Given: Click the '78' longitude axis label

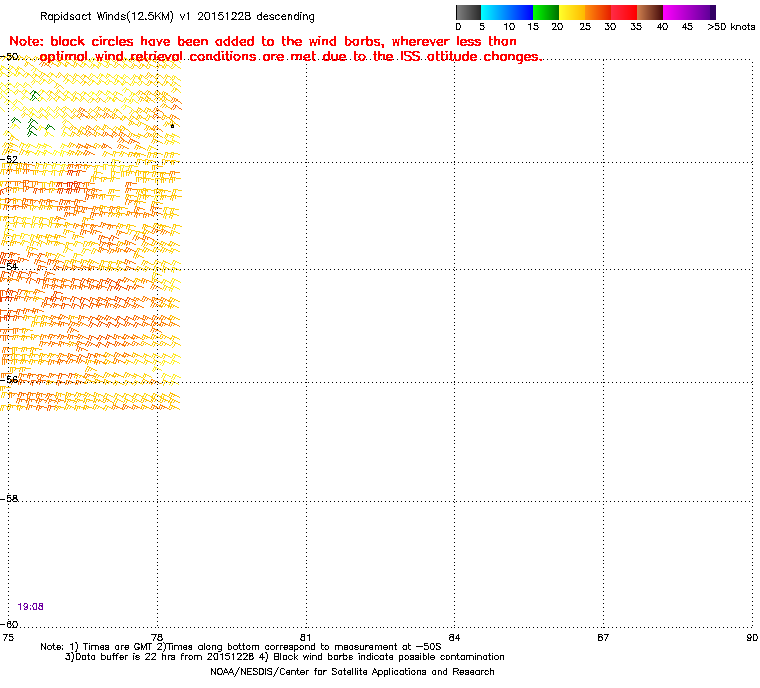Looking at the screenshot, I should point(157,637).
